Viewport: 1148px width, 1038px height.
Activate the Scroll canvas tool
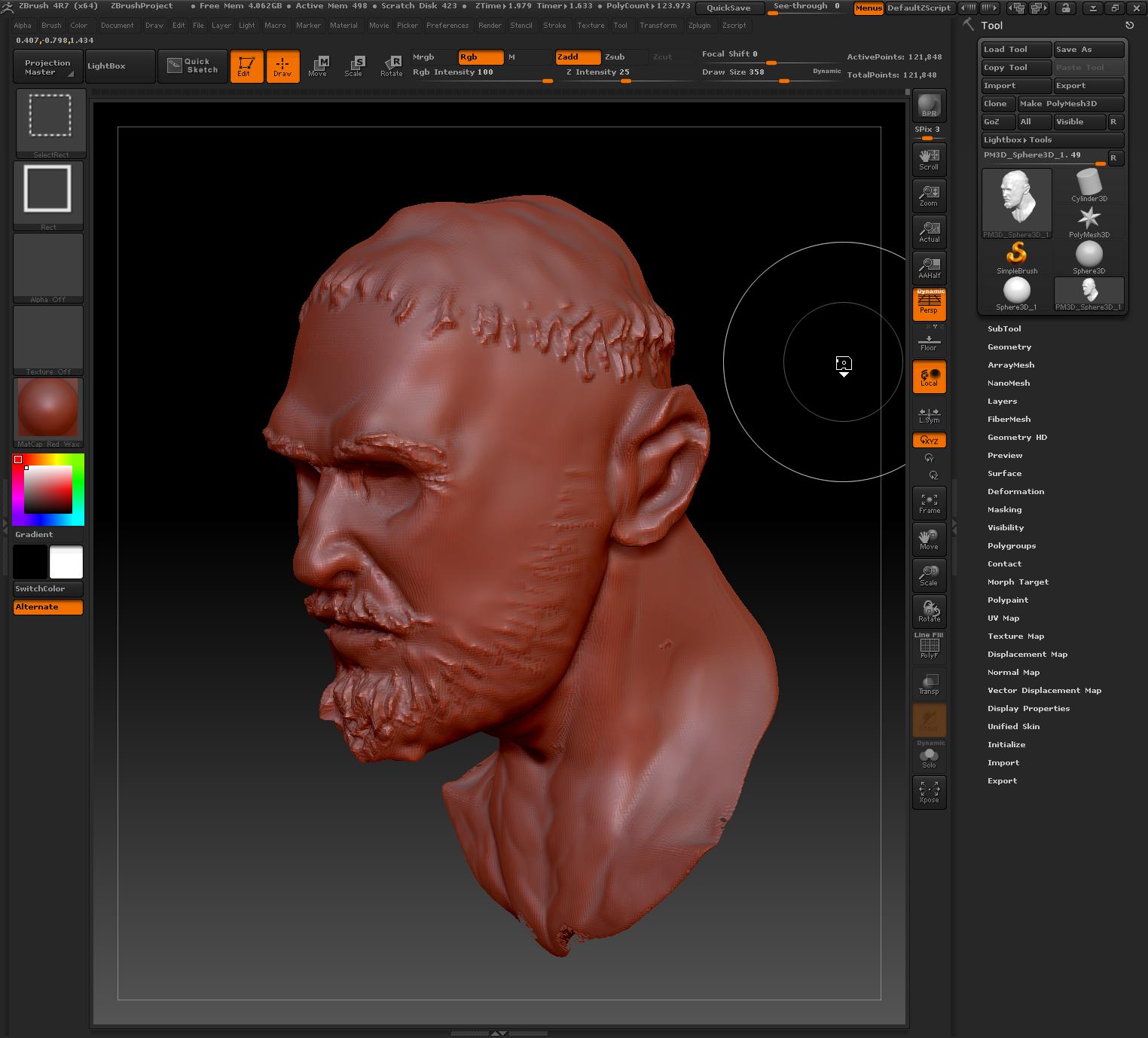coord(929,160)
